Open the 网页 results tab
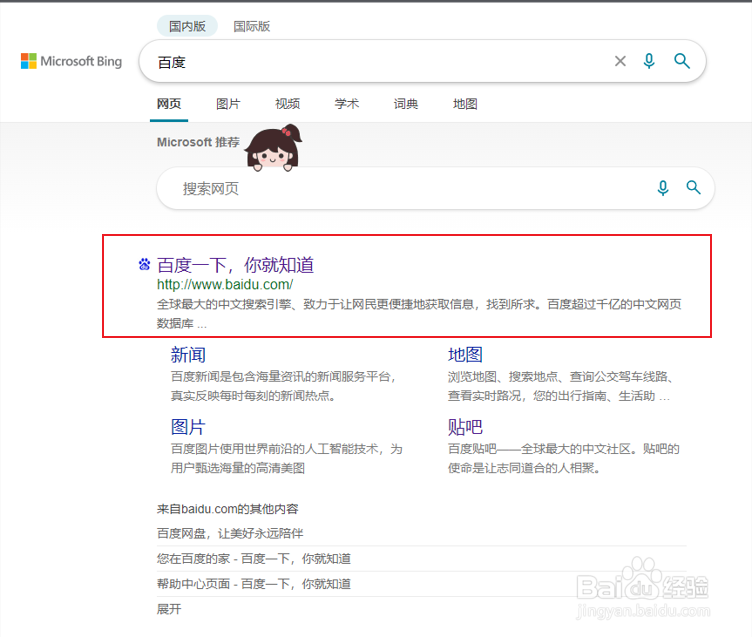Viewport: 752px width, 637px height. (x=169, y=104)
